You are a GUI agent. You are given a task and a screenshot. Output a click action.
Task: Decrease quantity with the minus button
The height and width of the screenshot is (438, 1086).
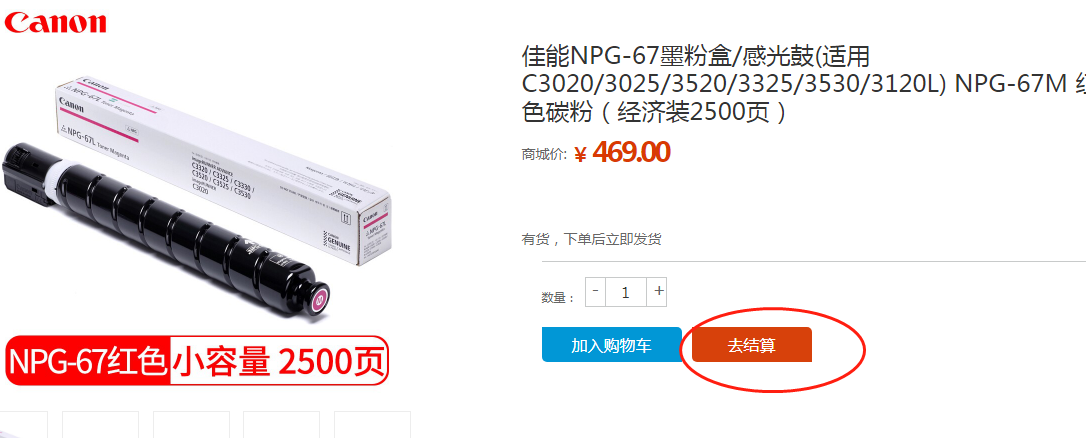596,292
